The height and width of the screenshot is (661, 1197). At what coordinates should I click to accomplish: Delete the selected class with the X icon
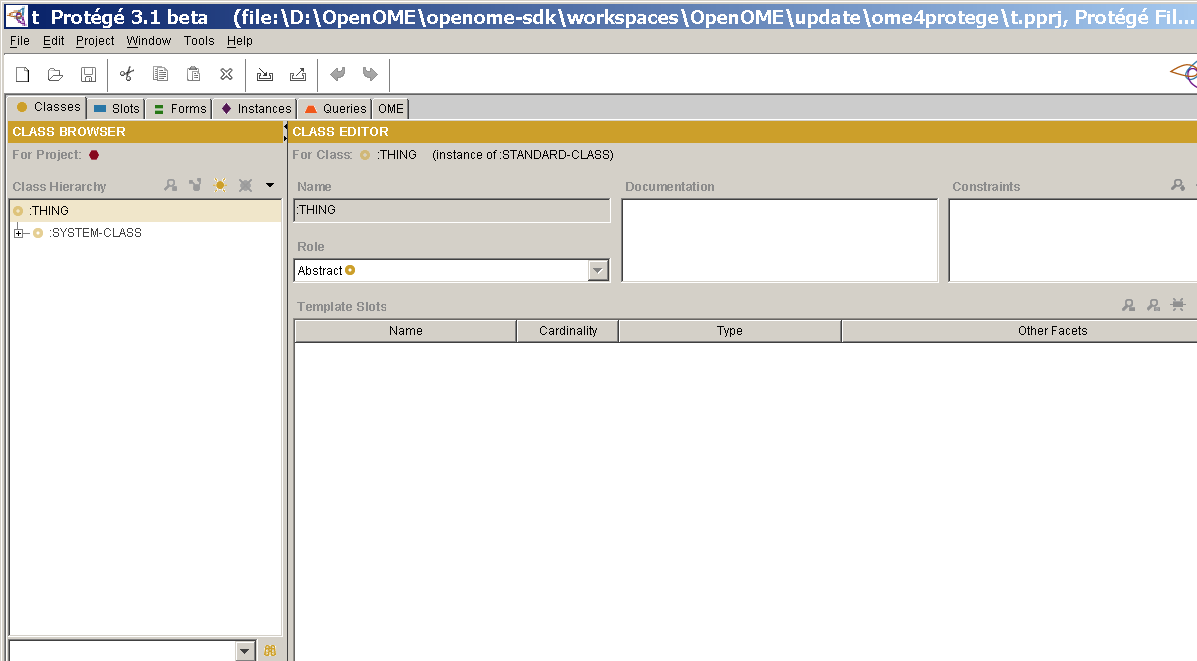245,185
